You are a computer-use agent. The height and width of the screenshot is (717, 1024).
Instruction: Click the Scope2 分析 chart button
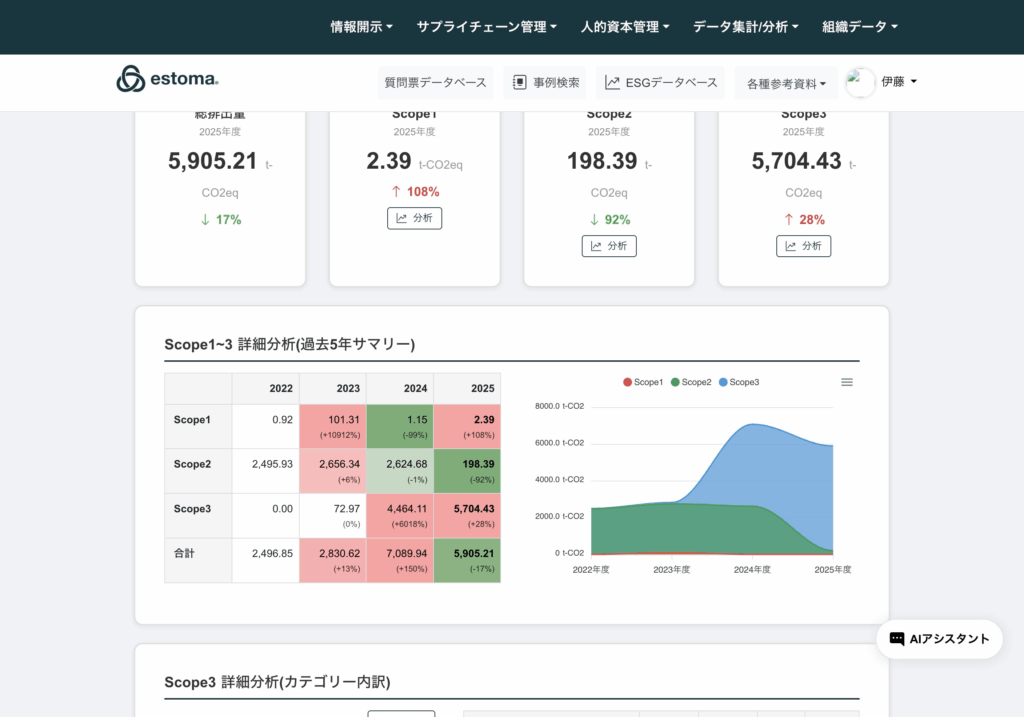[609, 246]
